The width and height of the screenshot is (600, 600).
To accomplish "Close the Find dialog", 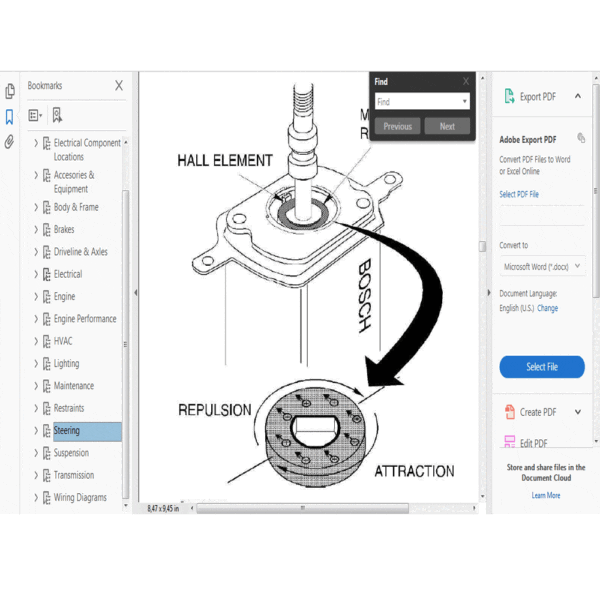I will [466, 81].
